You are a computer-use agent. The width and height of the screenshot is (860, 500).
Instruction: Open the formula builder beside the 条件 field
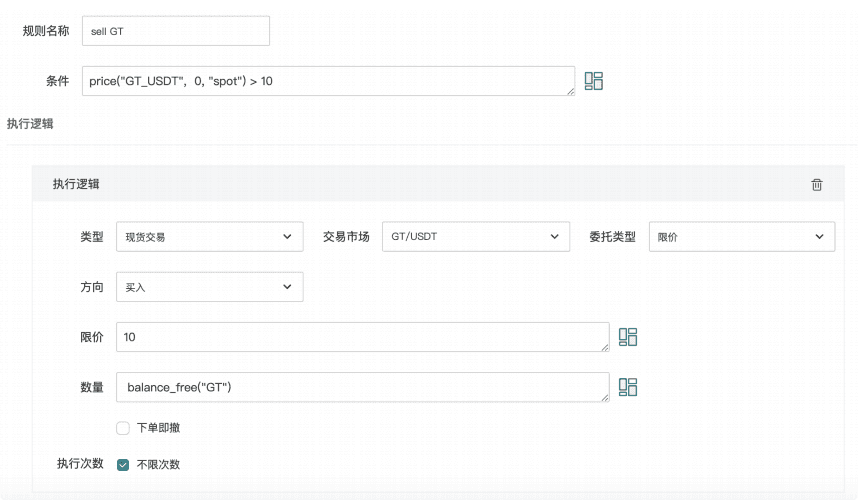click(593, 81)
